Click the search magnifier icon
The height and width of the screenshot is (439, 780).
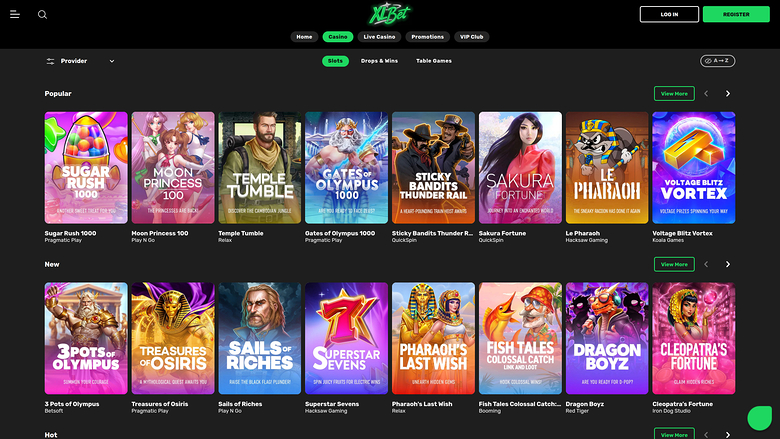(42, 14)
